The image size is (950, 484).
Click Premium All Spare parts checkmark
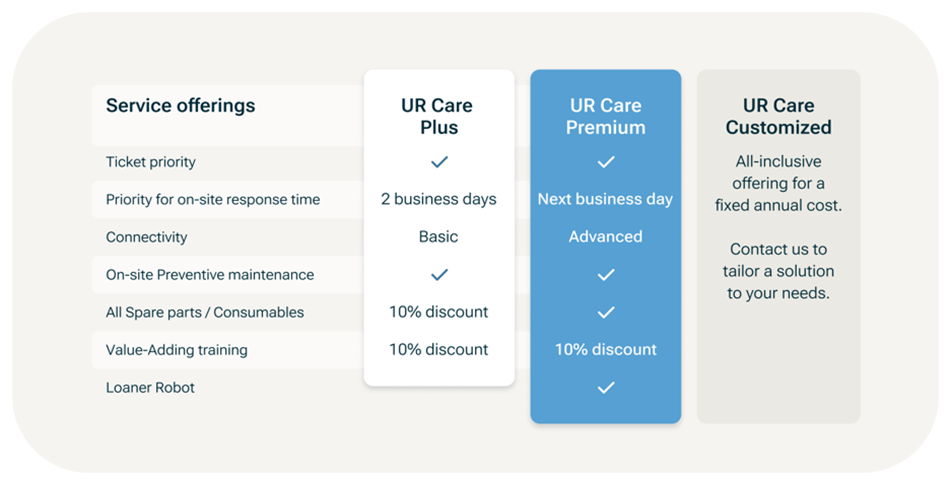(606, 312)
